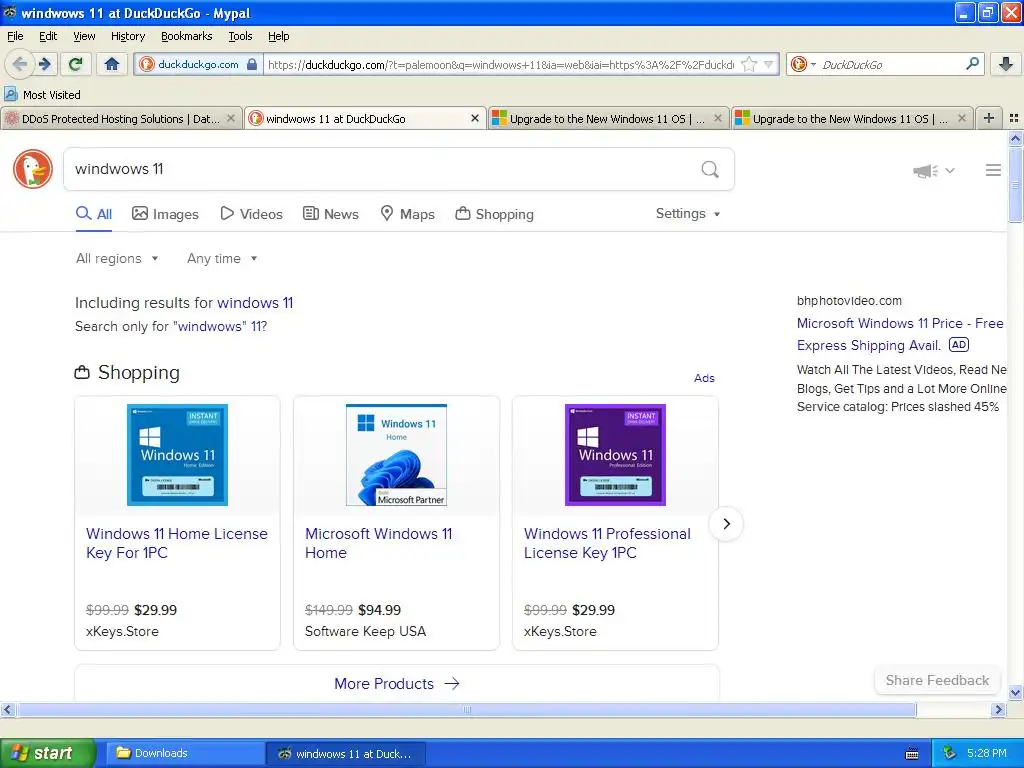
Task: Click in the browser URL address field
Action: point(501,64)
